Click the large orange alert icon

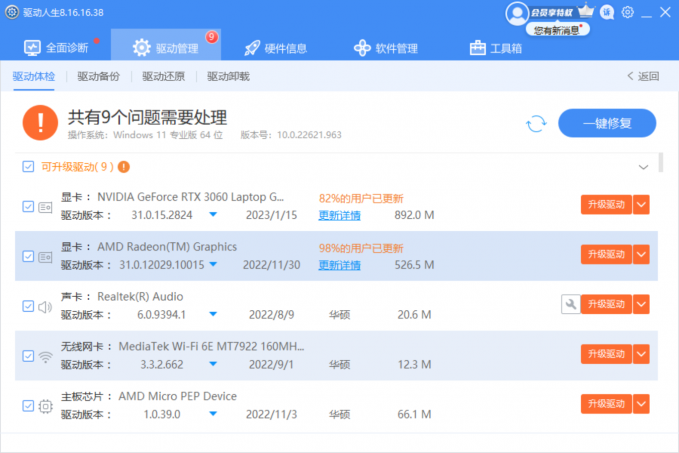[x=39, y=123]
